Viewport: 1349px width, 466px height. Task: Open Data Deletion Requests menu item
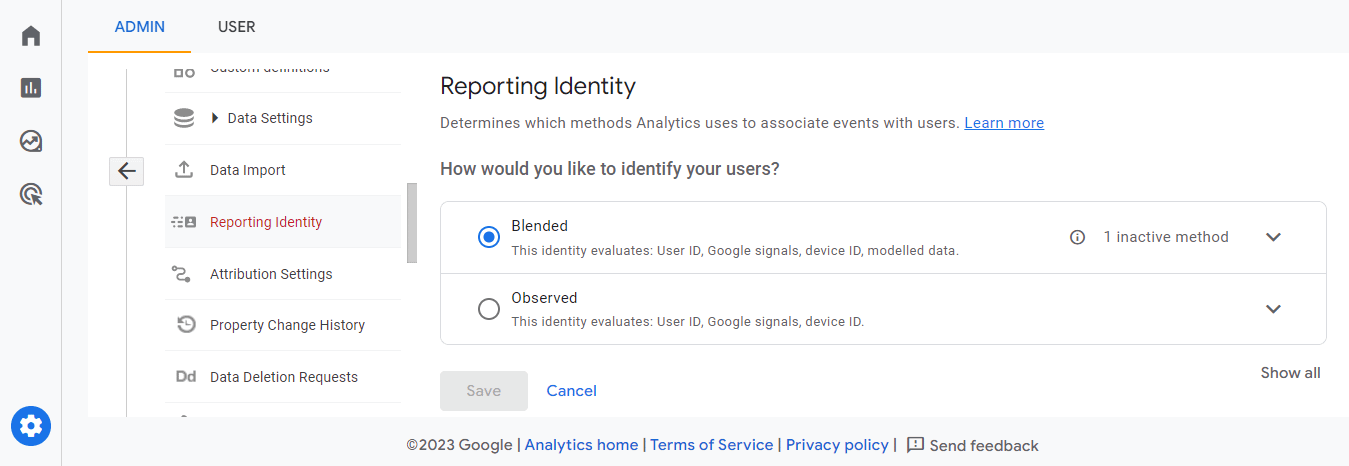coord(283,377)
